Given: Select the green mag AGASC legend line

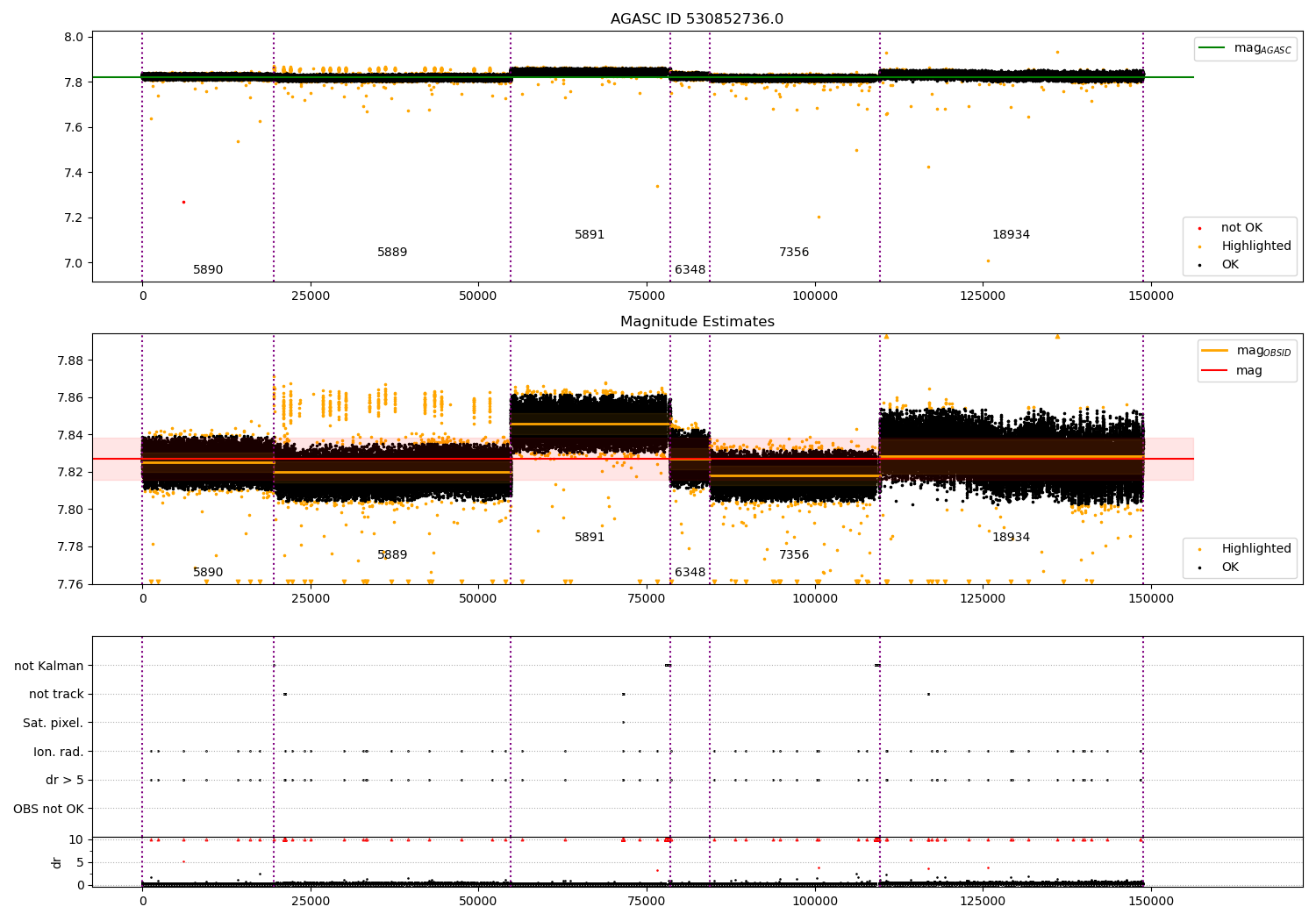Looking at the screenshot, I should point(1213,48).
